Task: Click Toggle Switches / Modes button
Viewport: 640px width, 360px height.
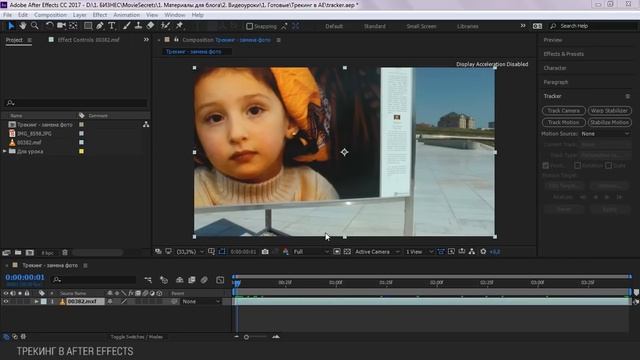Action: (136, 337)
